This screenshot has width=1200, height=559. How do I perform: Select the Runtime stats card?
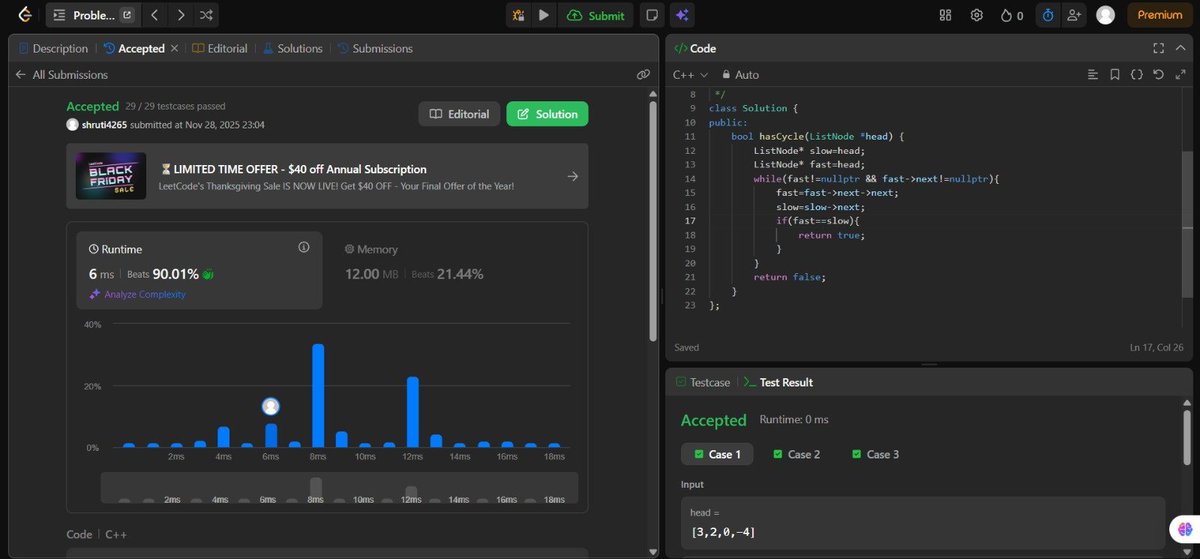point(200,270)
